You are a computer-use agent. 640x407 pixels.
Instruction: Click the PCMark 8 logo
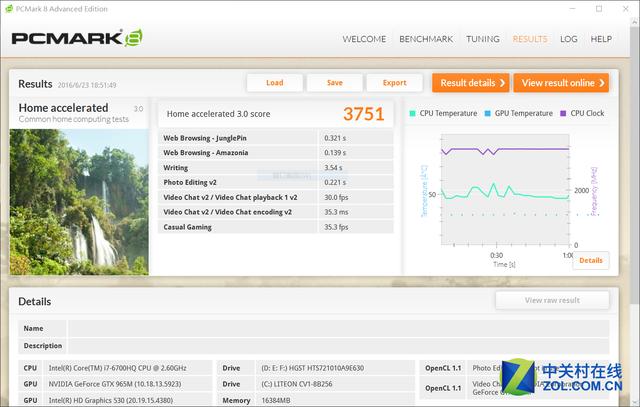pyautogui.click(x=77, y=38)
